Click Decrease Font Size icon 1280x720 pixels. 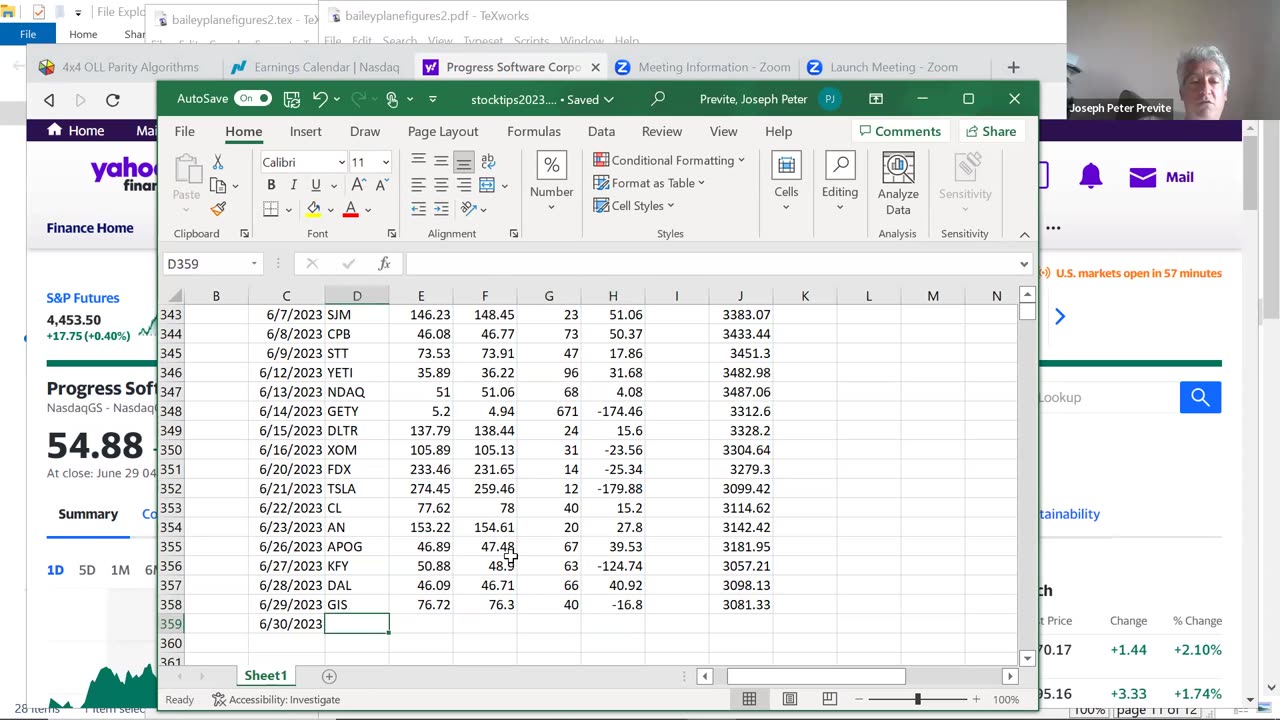(381, 185)
